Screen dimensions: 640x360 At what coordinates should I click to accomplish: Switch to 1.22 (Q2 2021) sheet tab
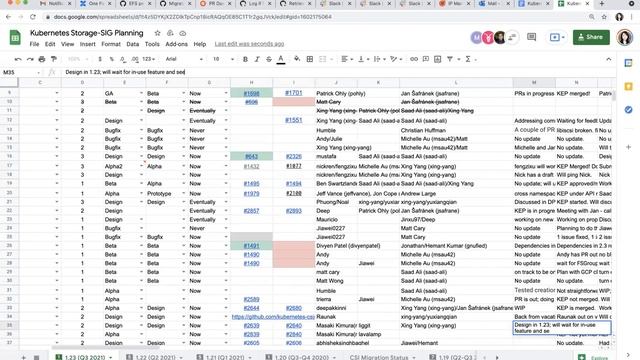155,357
